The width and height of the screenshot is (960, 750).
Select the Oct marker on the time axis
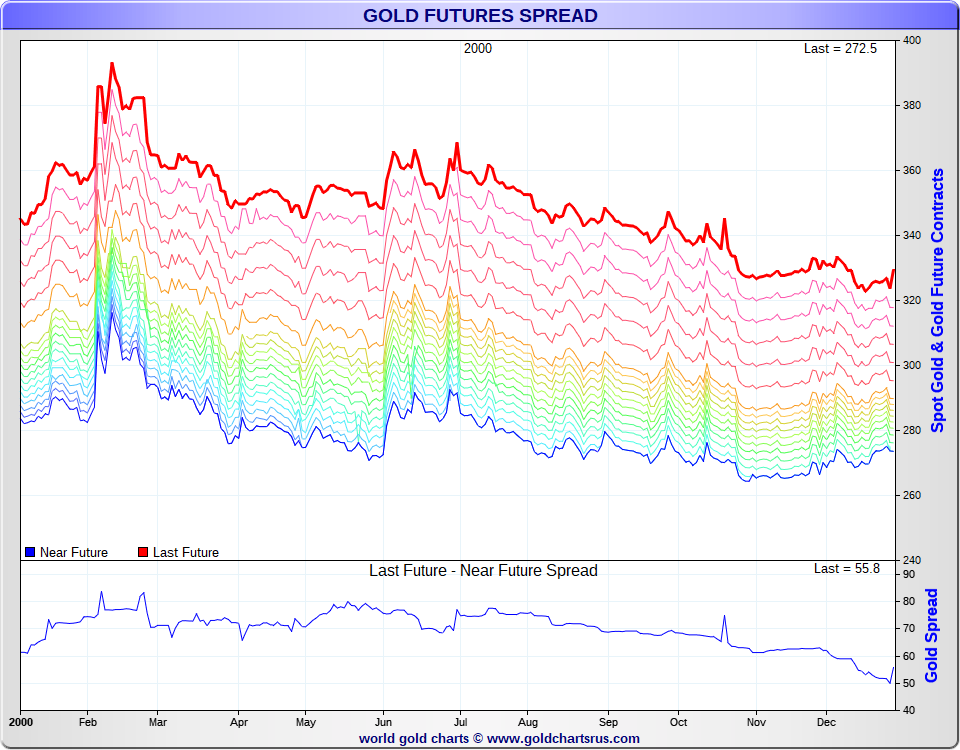[679, 721]
